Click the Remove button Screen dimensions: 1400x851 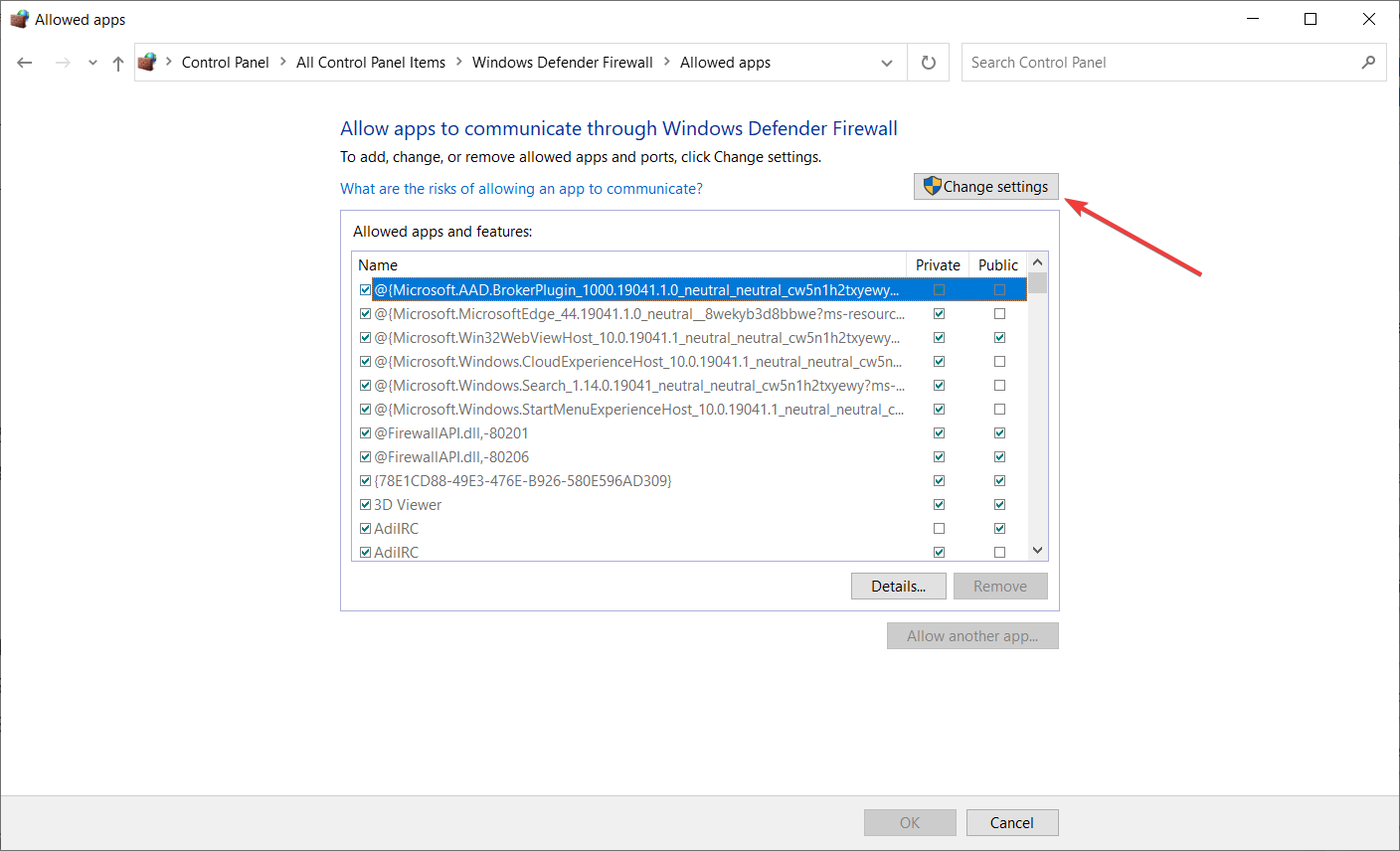(x=1000, y=587)
